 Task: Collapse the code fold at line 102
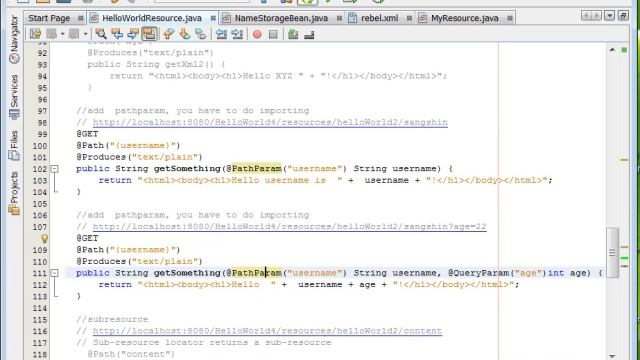click(x=54, y=169)
